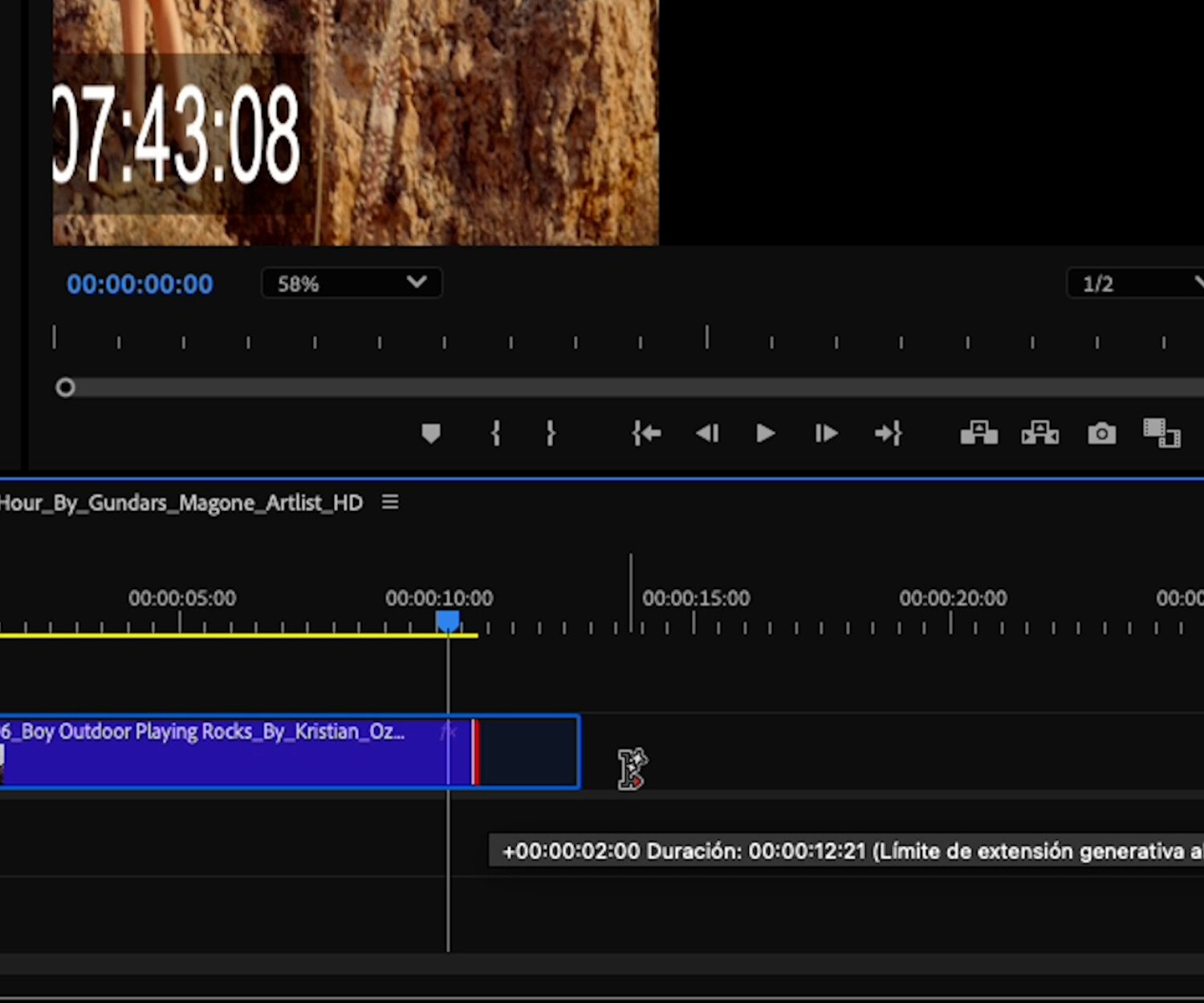Click the Extract edit icon
Screen dimensions: 1204x1003
(x=1039, y=433)
